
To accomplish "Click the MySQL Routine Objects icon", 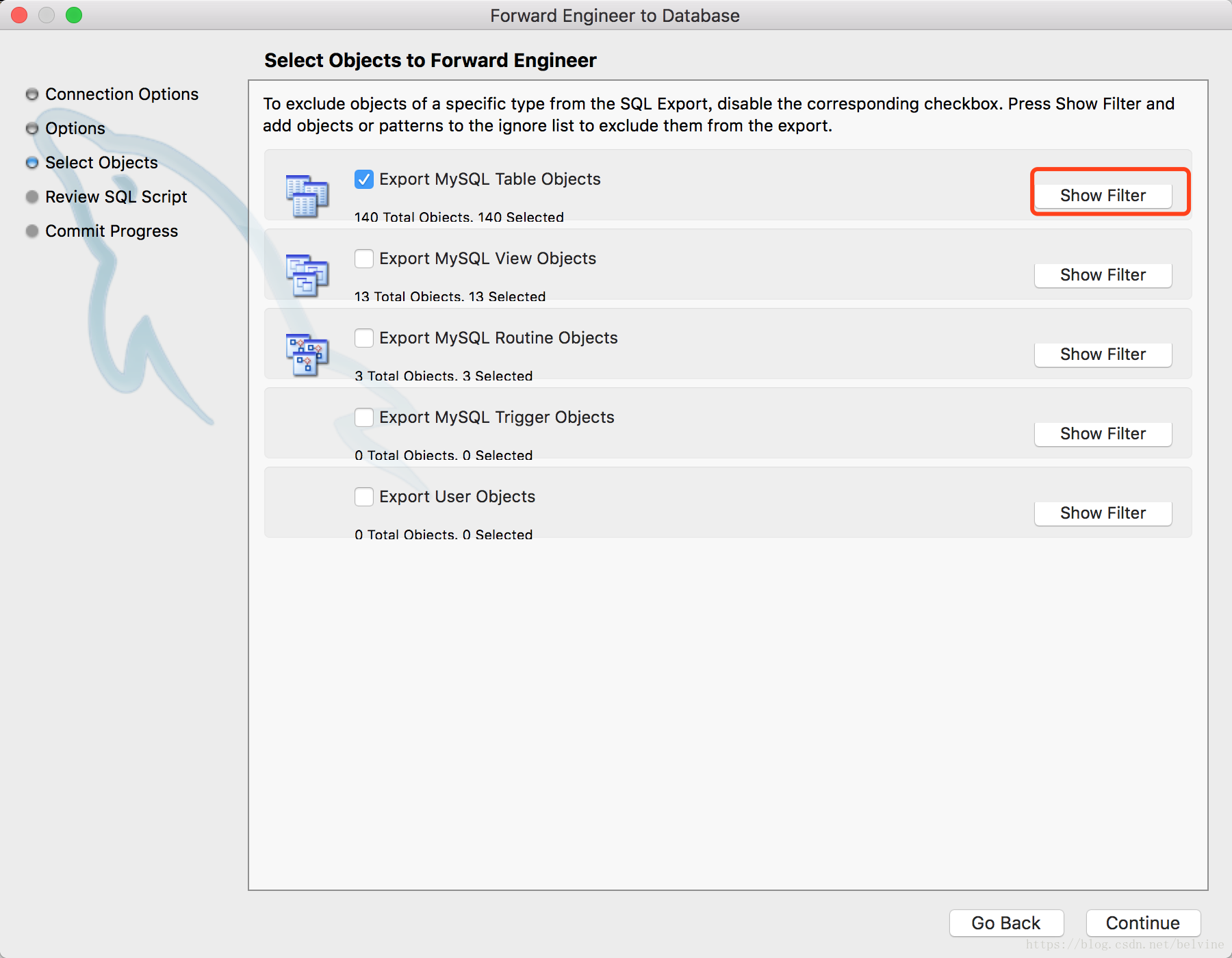I will pyautogui.click(x=307, y=354).
